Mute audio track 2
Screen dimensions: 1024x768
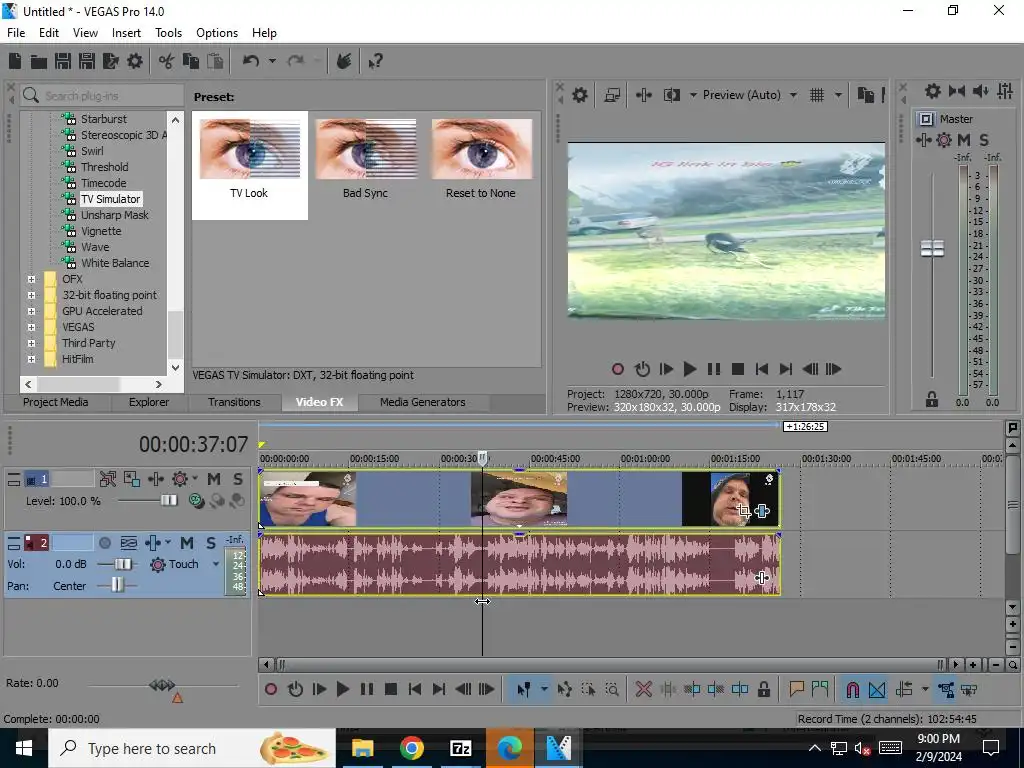tap(187, 543)
